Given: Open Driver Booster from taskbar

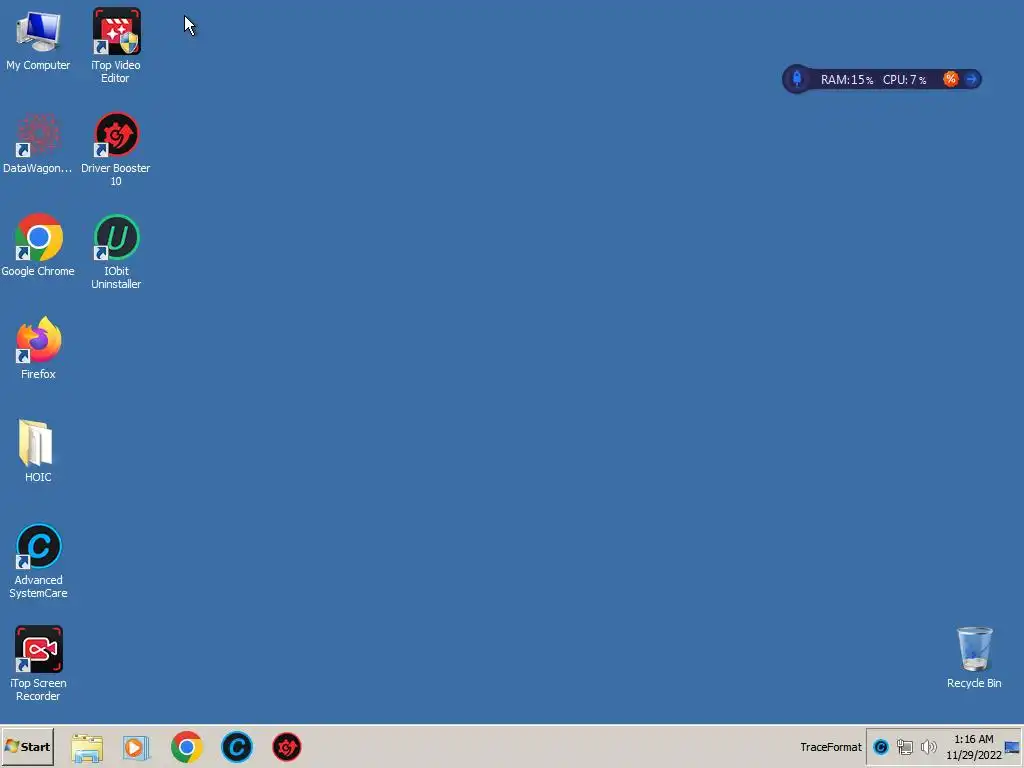Looking at the screenshot, I should (x=287, y=747).
